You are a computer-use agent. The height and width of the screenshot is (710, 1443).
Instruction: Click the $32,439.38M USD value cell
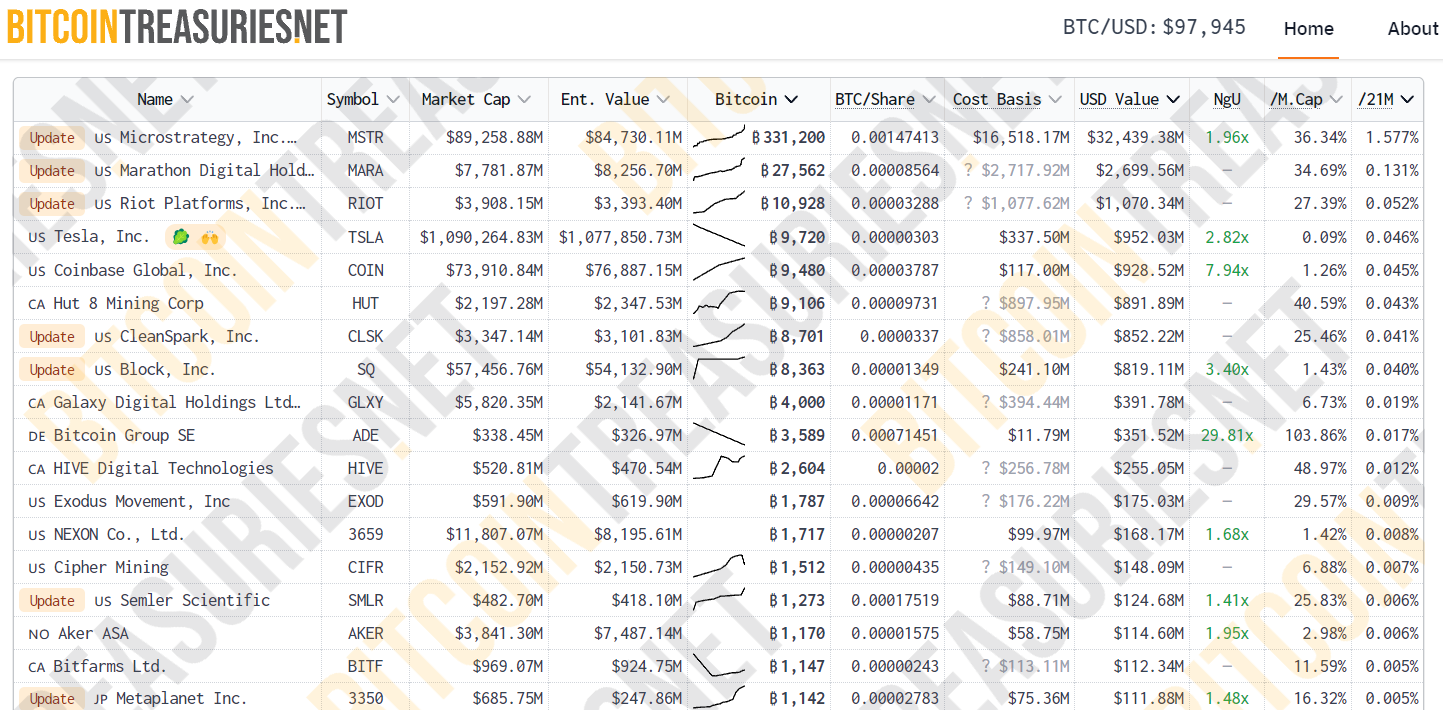[1135, 137]
